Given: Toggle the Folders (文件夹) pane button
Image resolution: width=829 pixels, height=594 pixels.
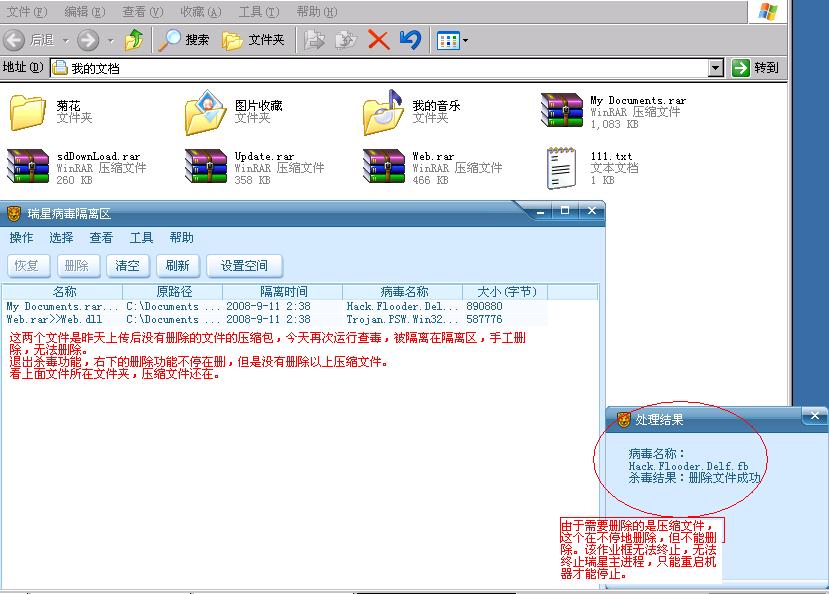Looking at the screenshot, I should pos(253,40).
